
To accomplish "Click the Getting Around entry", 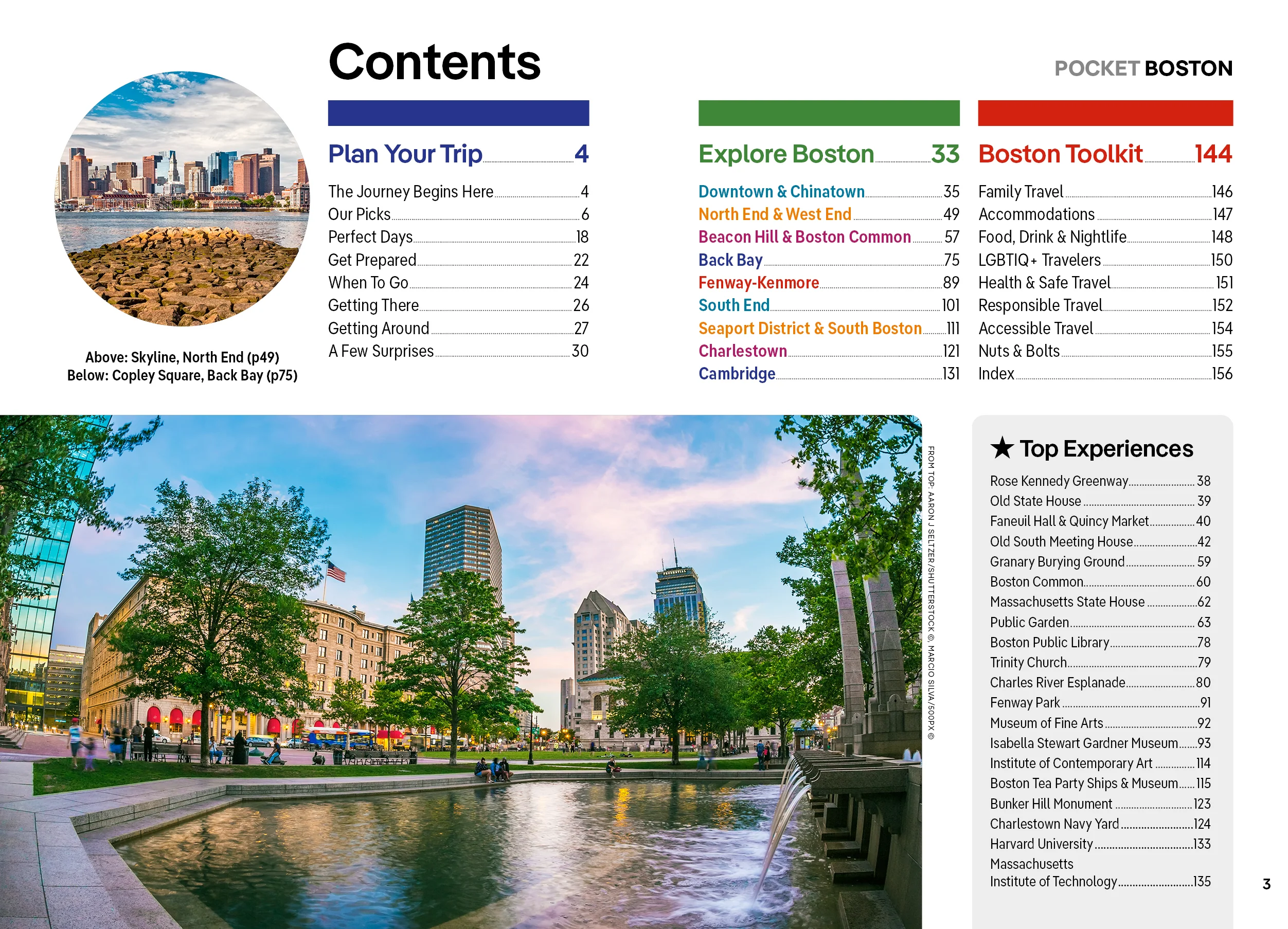I will click(x=378, y=329).
